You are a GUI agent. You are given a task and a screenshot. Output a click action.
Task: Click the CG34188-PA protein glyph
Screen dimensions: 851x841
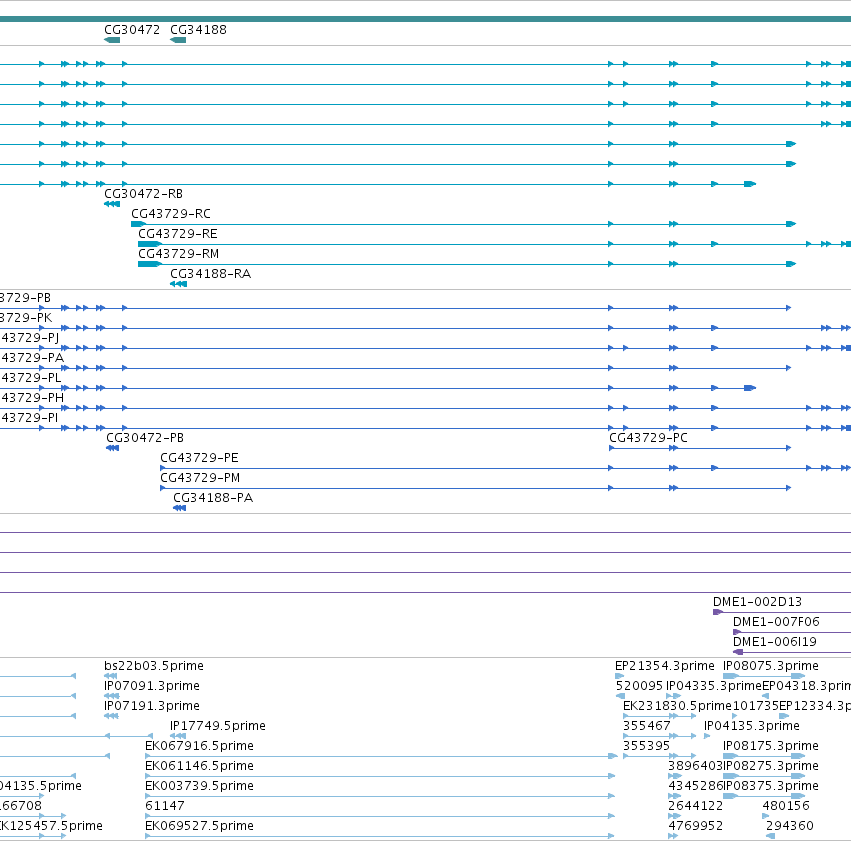click(180, 508)
